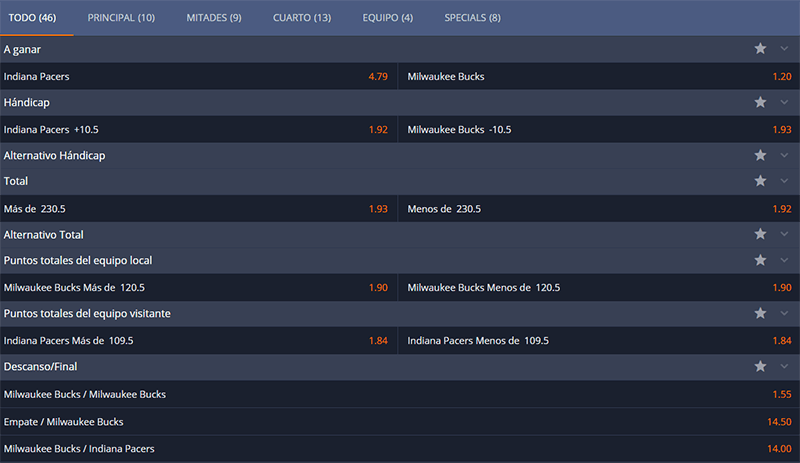Open the EQUIPO (4) tab
This screenshot has height=463, width=800.
388,18
